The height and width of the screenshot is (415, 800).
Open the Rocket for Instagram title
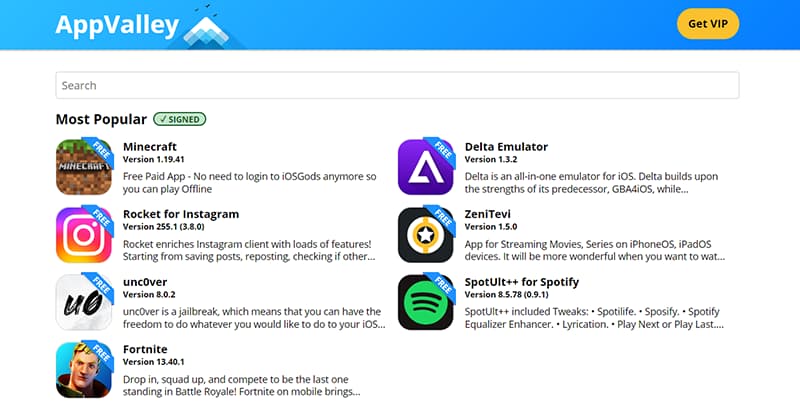pyautogui.click(x=181, y=214)
